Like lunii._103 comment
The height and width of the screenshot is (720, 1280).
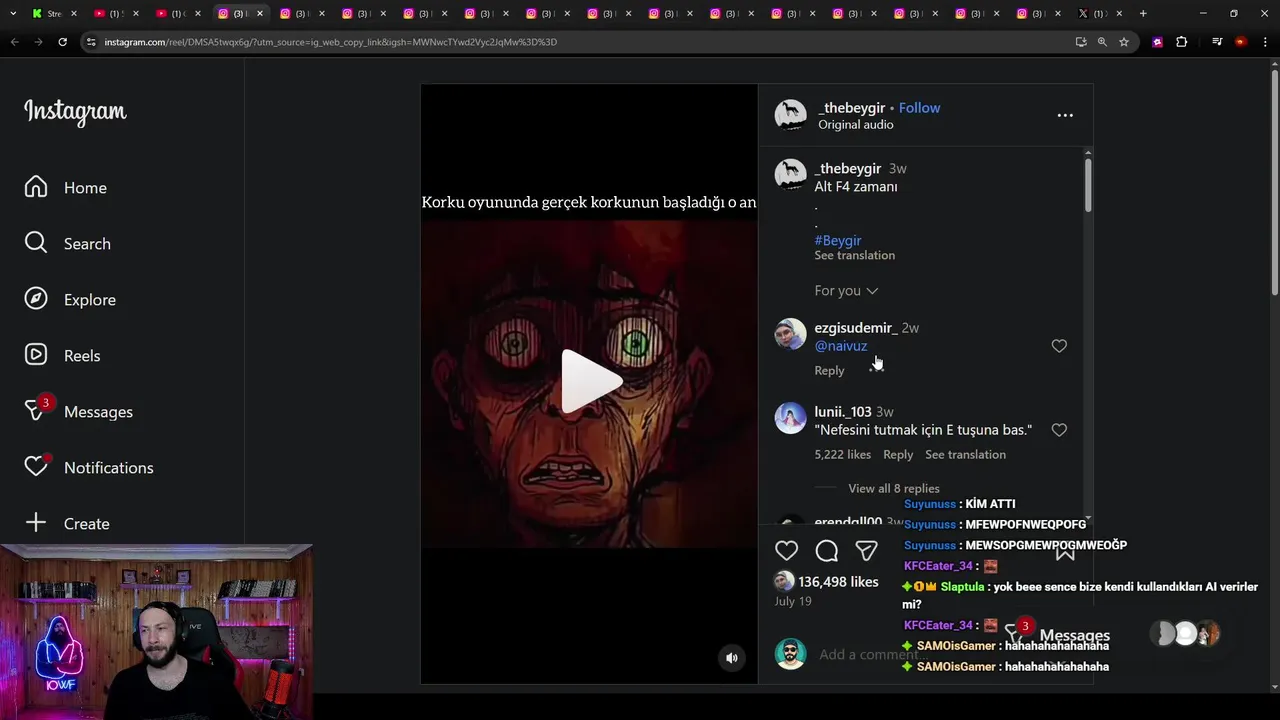tap(1059, 430)
